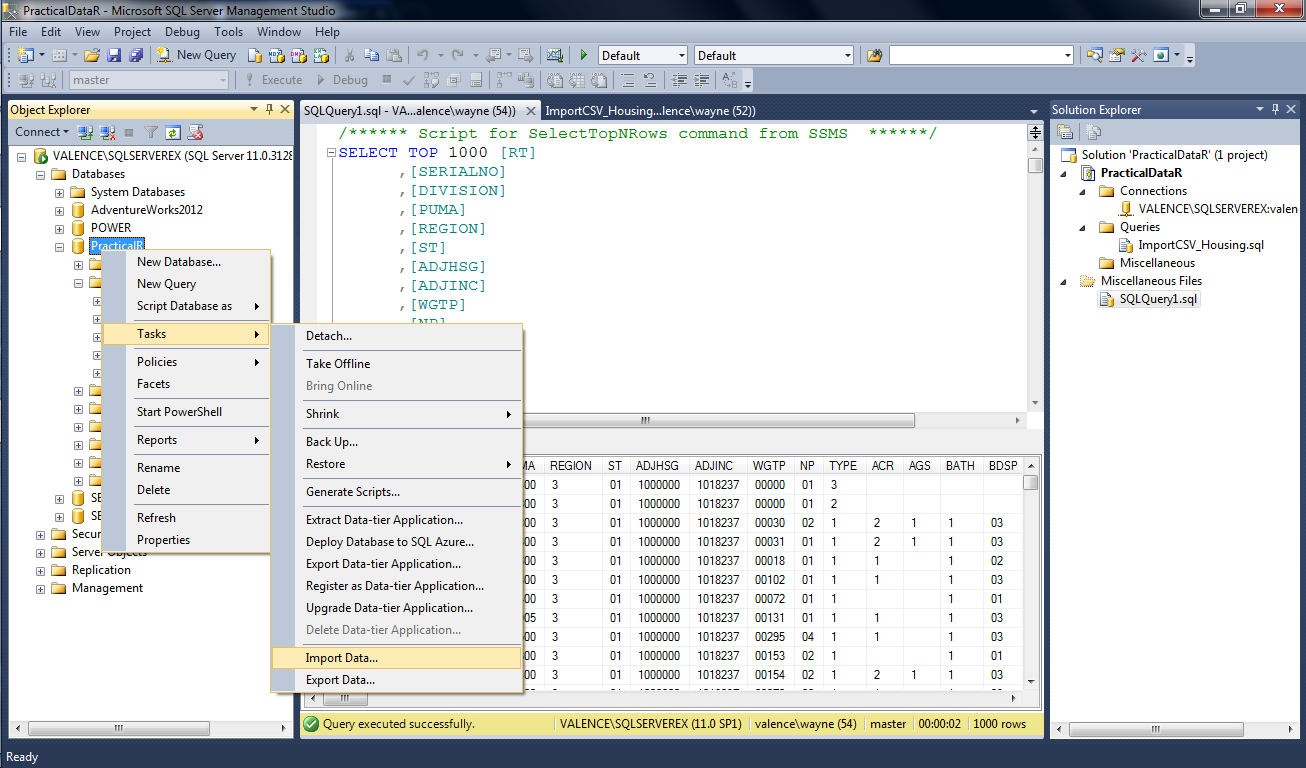Click the Increase Indent icon

click(702, 80)
